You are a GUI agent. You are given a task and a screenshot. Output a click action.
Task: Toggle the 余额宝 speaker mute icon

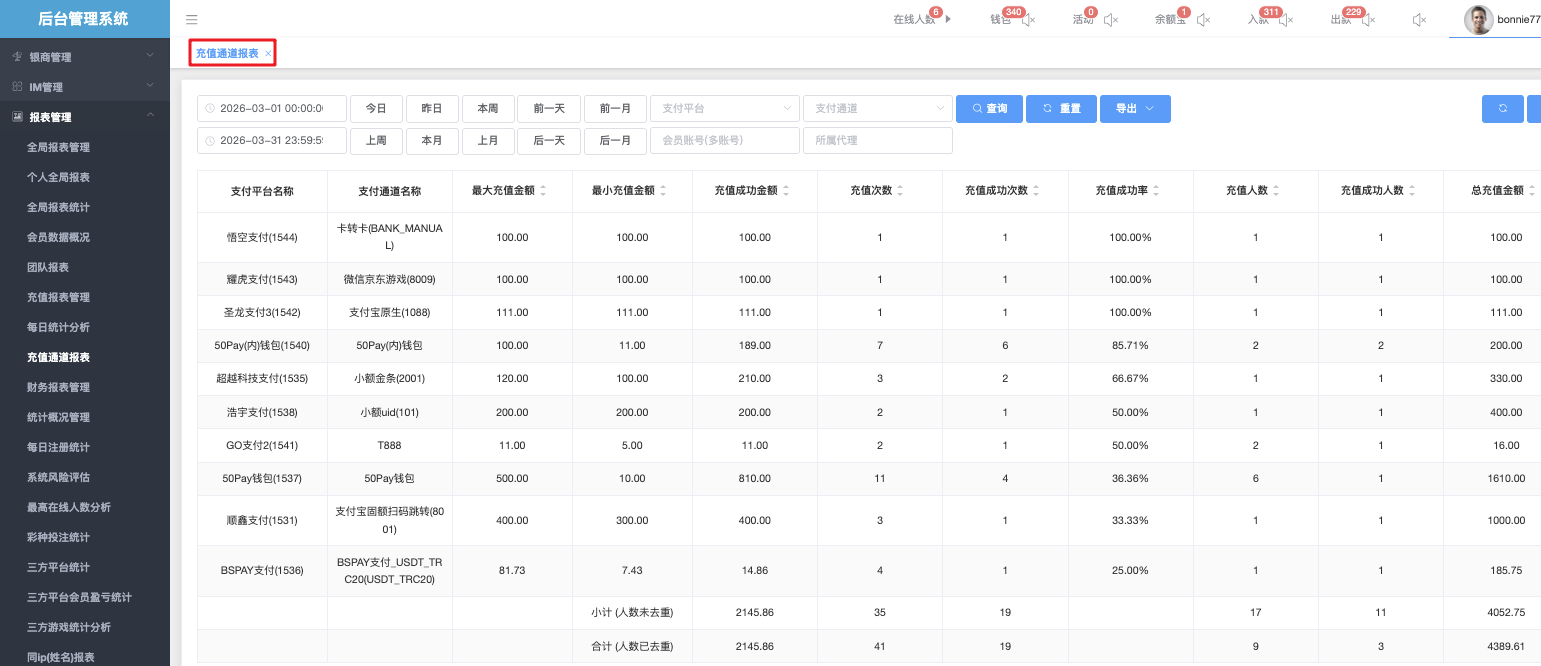click(1203, 20)
